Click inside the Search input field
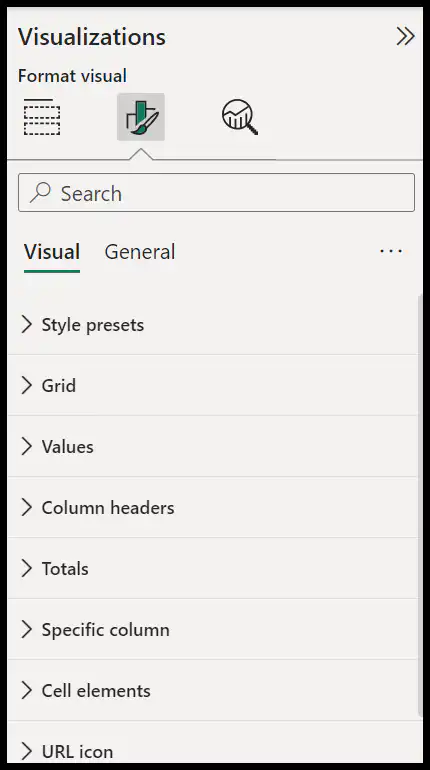The height and width of the screenshot is (770, 430). point(216,192)
